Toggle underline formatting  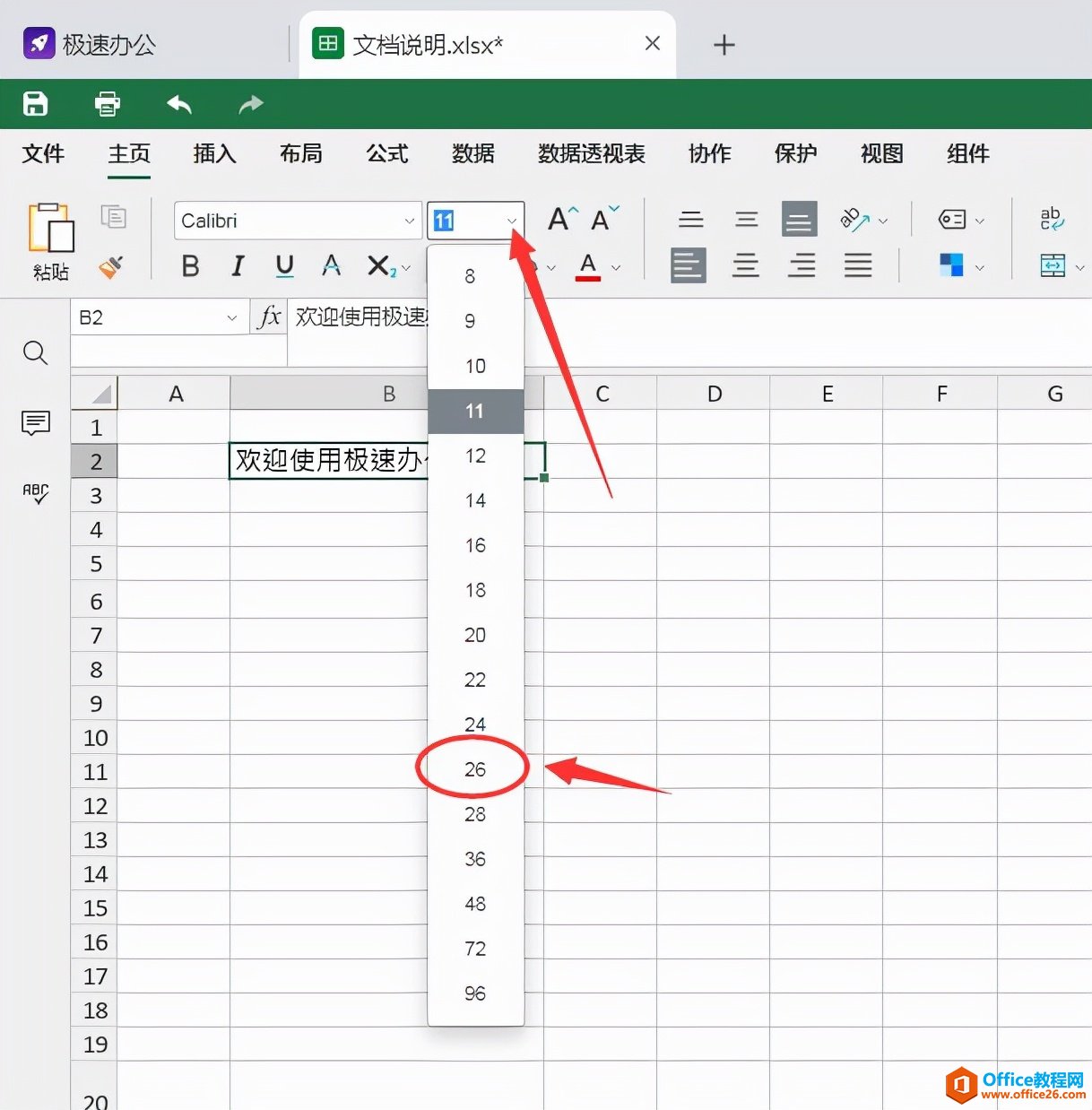283,265
